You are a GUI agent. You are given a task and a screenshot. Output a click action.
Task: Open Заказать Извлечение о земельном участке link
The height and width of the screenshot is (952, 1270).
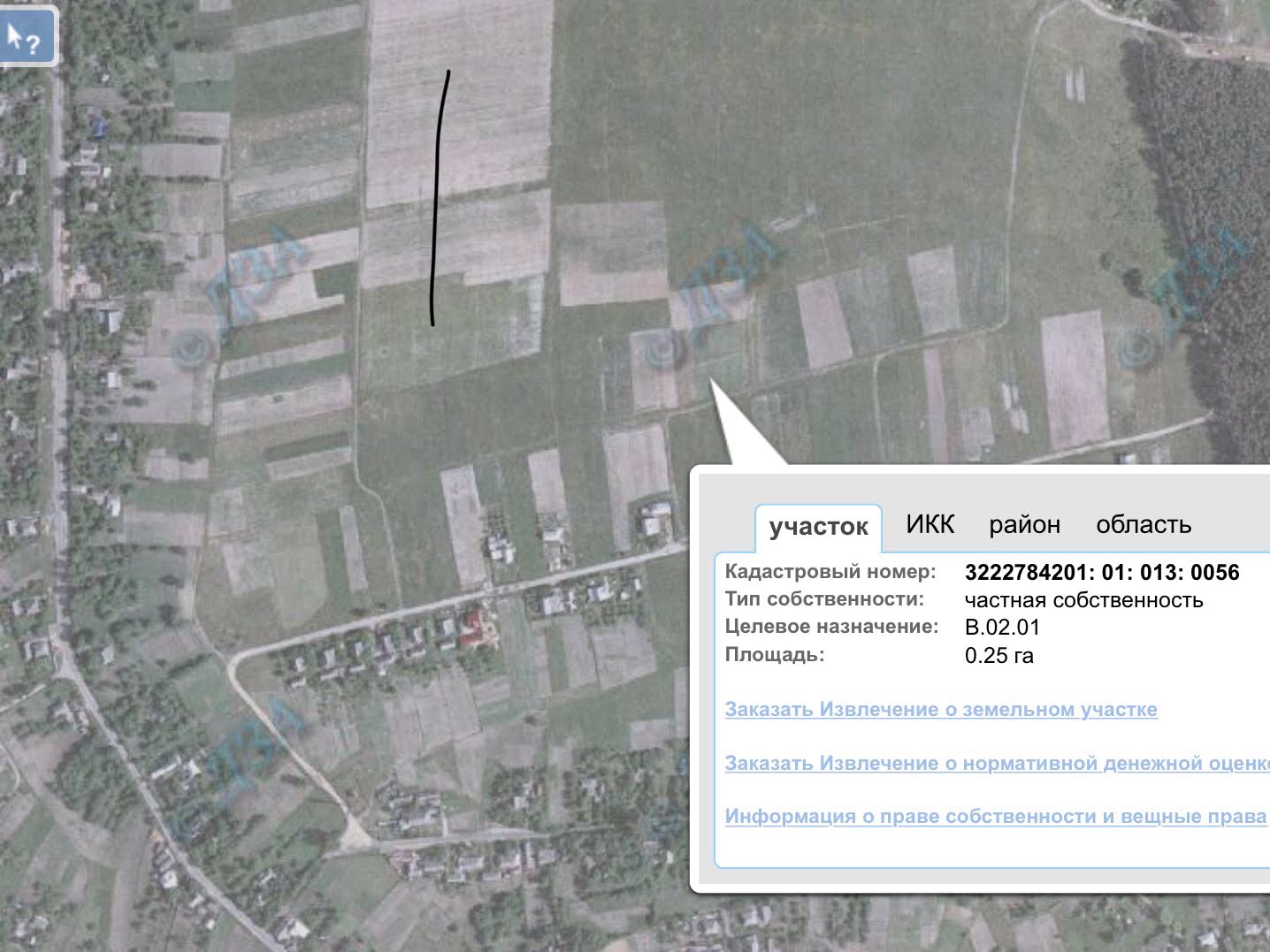941,710
